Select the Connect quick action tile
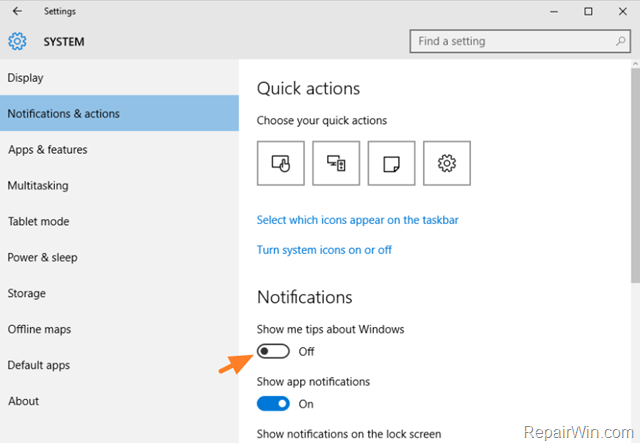This screenshot has height=443, width=640. pos(336,163)
